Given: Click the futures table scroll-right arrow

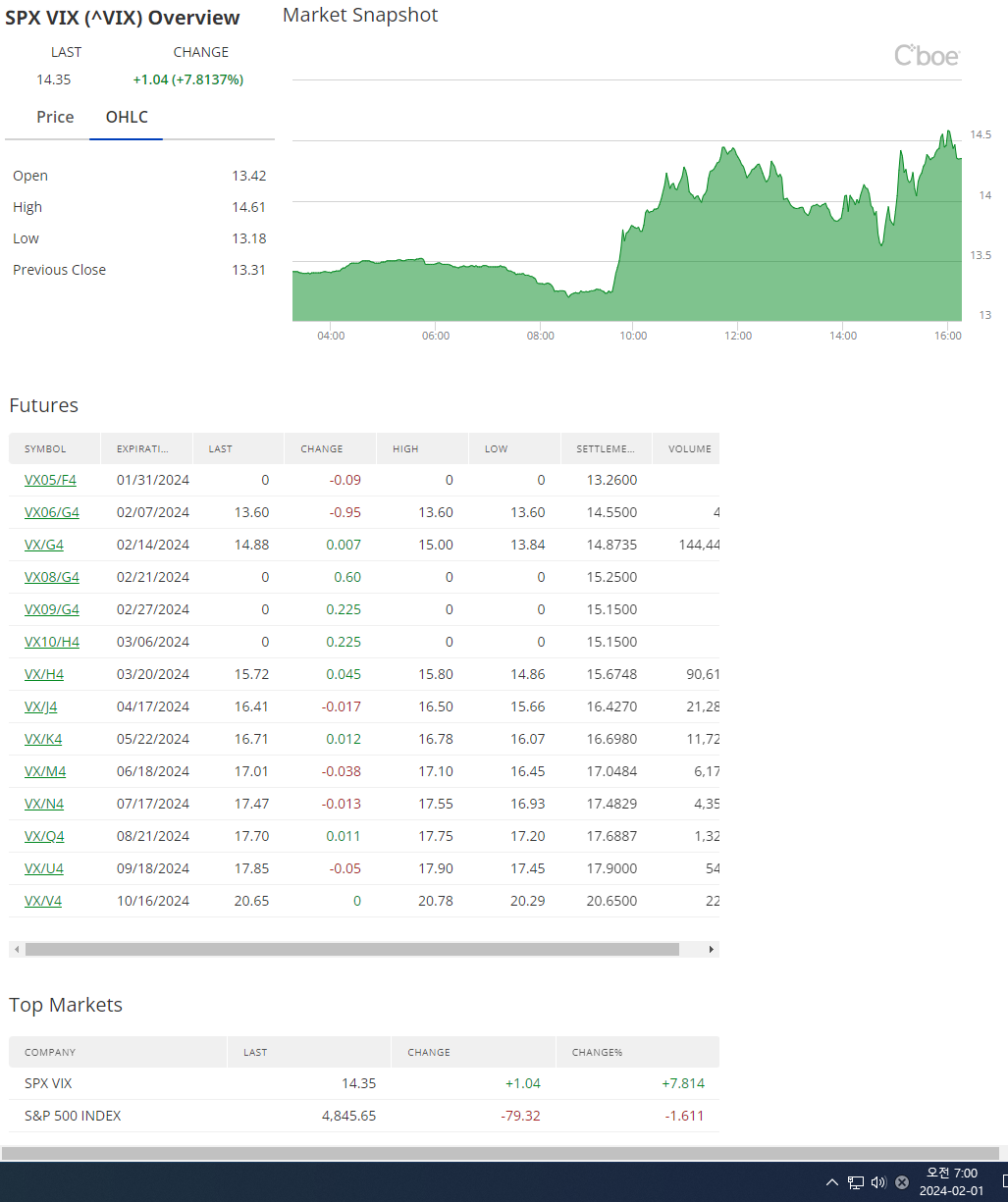Looking at the screenshot, I should tap(712, 950).
